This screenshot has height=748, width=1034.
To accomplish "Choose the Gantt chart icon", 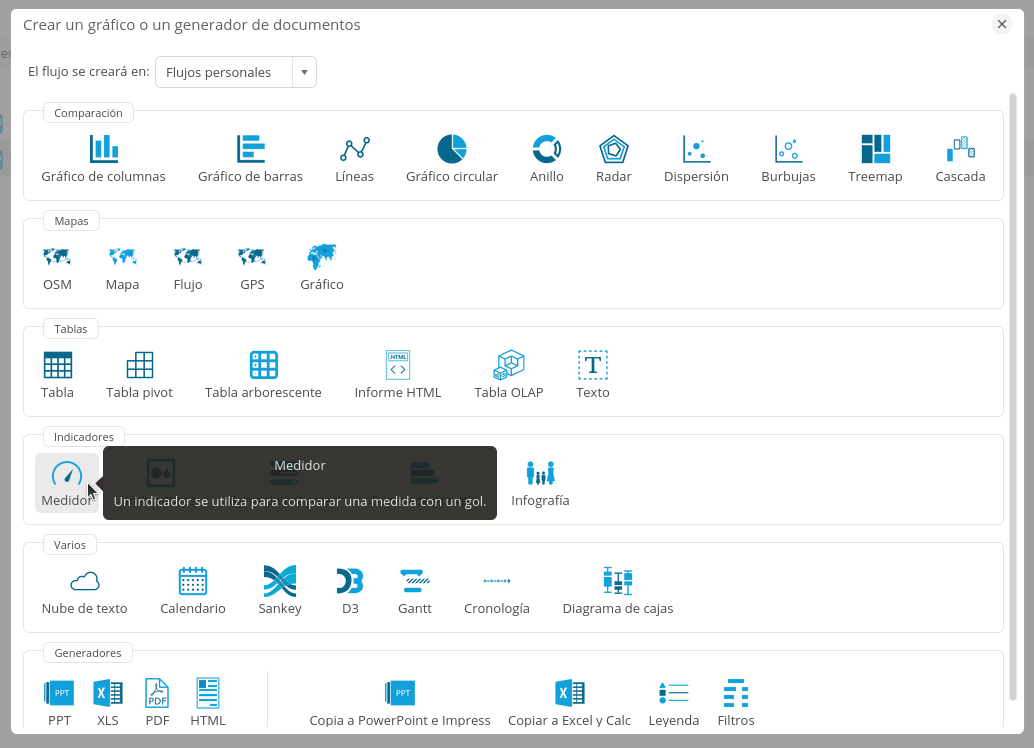I will [x=414, y=591].
